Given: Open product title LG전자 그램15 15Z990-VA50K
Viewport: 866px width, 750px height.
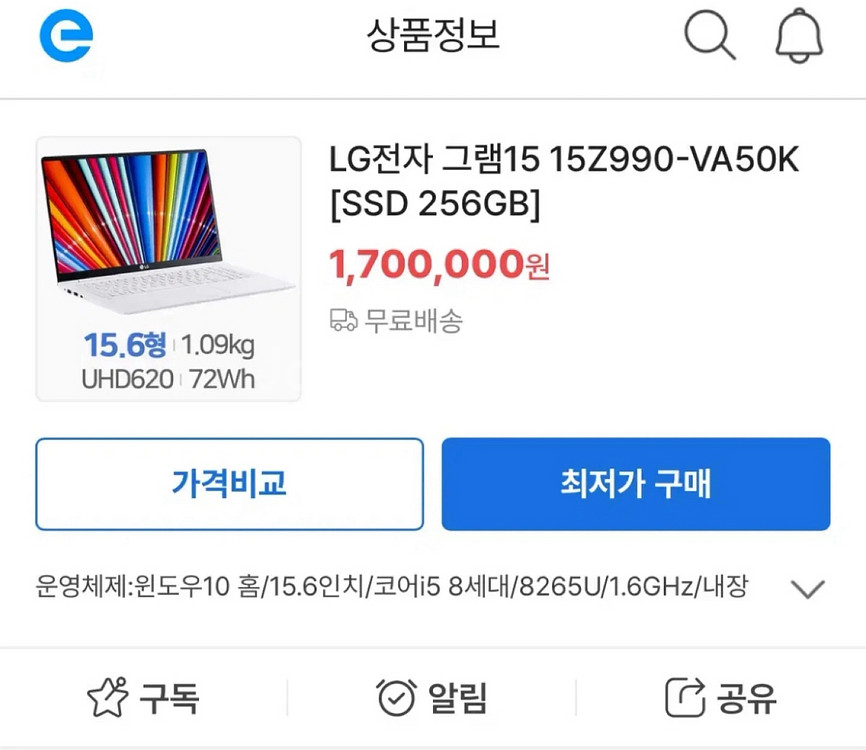Looking at the screenshot, I should pyautogui.click(x=563, y=182).
